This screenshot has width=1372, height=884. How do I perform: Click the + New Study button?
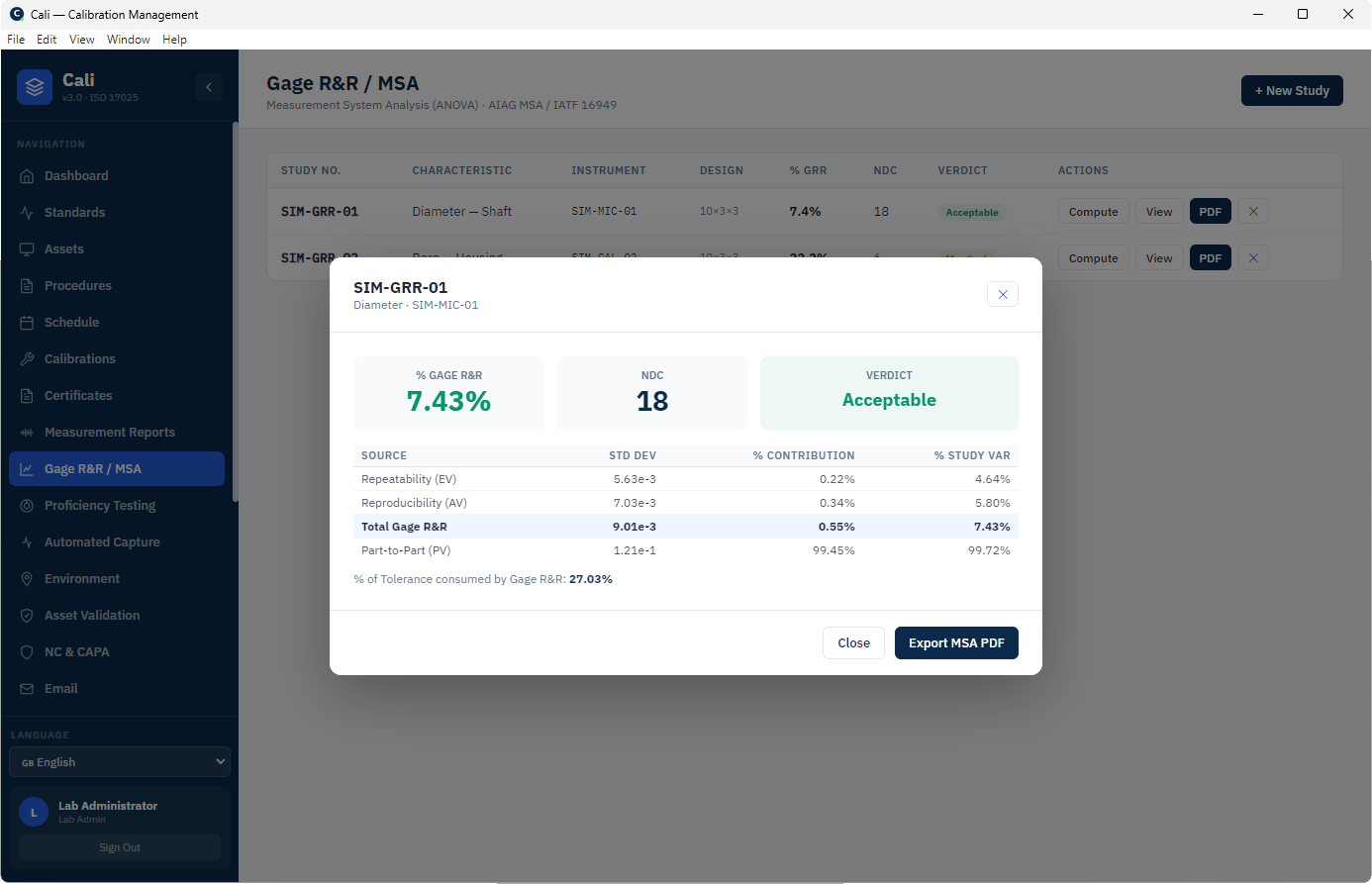1292,90
